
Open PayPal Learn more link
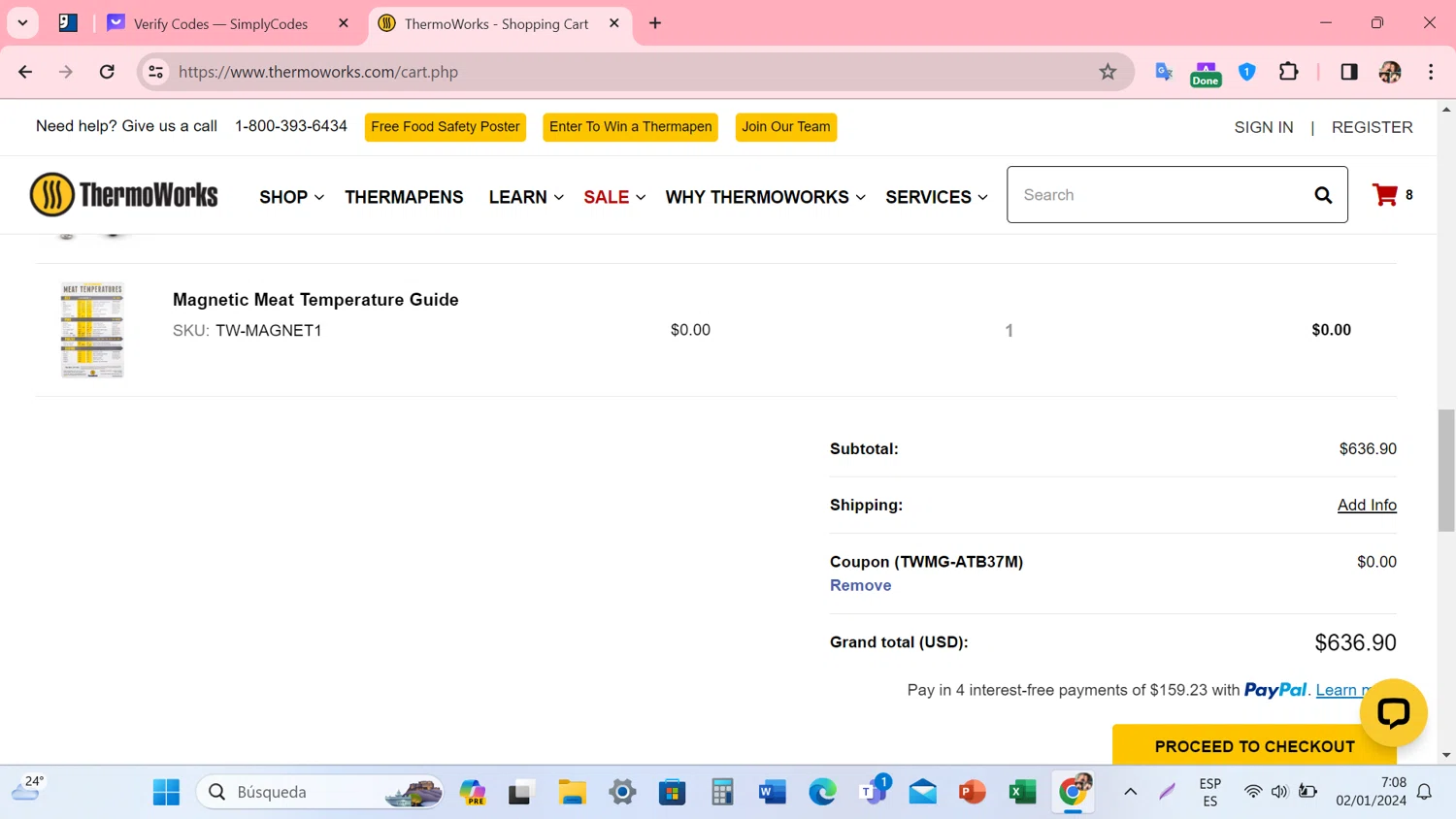point(1344,690)
